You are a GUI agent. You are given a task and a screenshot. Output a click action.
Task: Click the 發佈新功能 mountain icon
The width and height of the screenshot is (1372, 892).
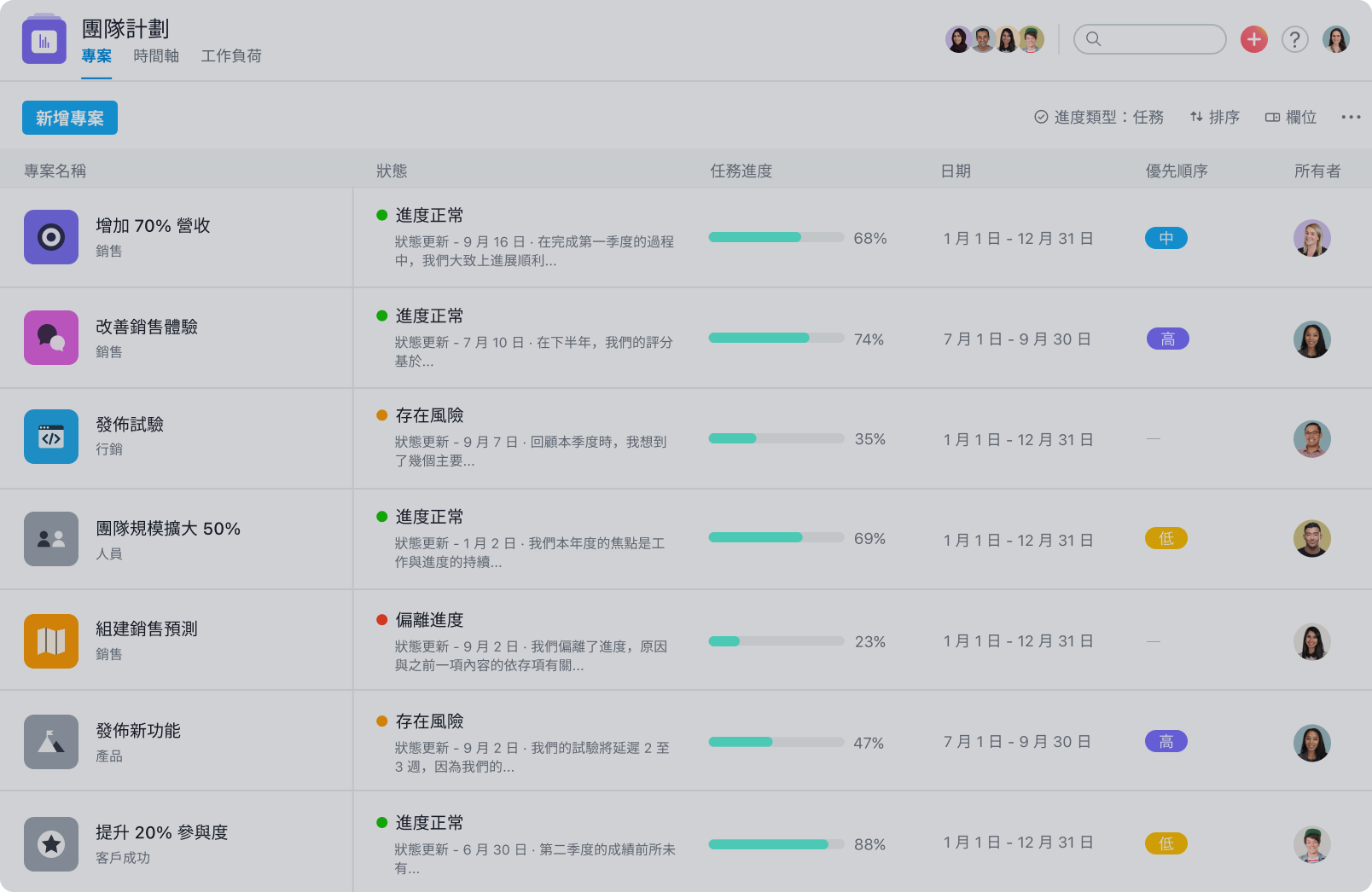(51, 741)
